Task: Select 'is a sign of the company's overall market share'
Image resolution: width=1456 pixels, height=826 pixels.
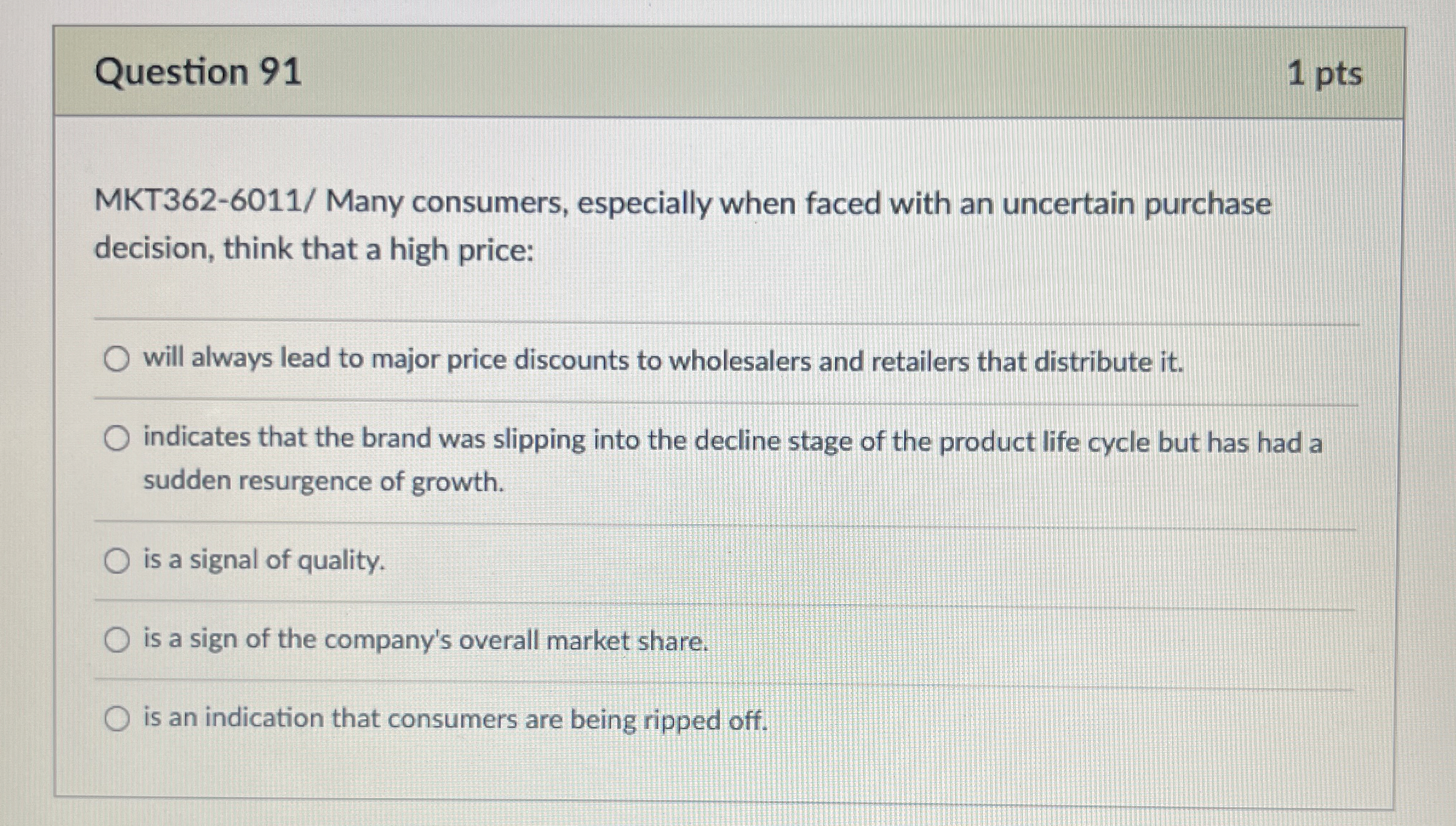Action: point(117,639)
